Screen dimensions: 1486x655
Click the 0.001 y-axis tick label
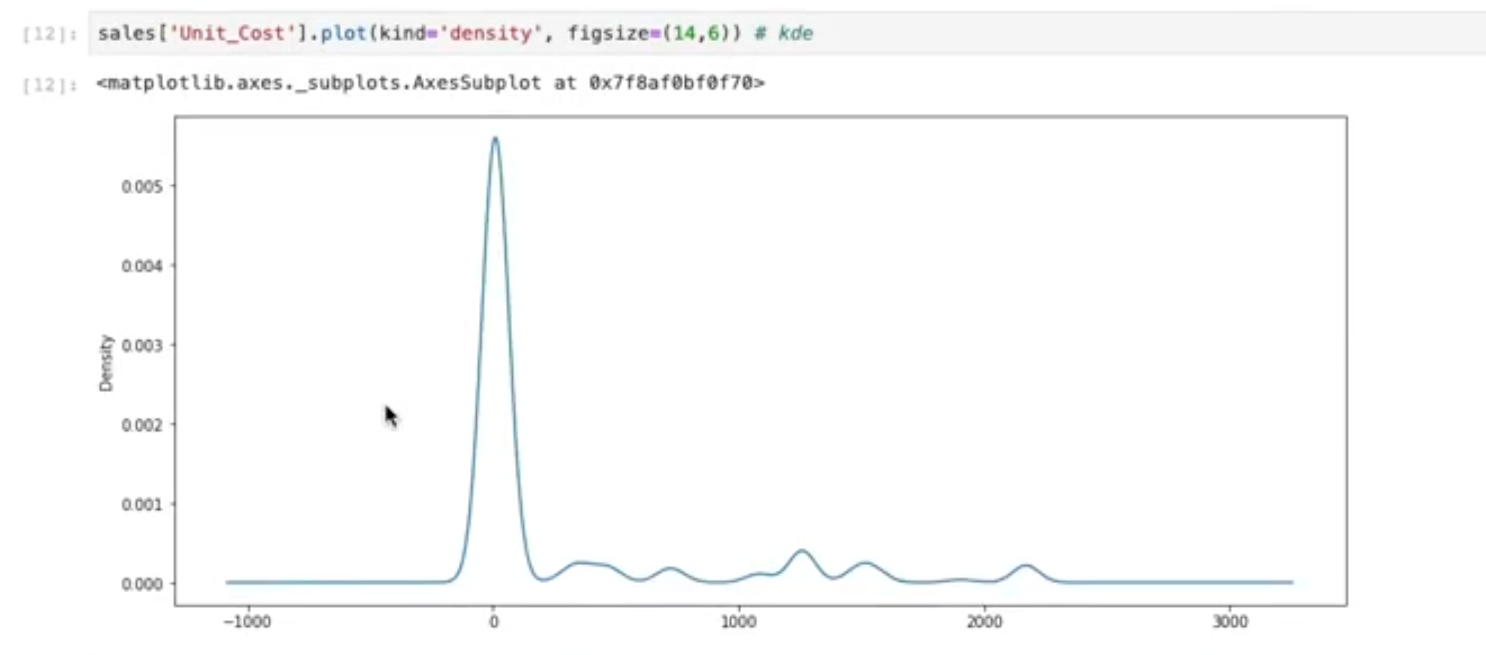click(x=142, y=504)
